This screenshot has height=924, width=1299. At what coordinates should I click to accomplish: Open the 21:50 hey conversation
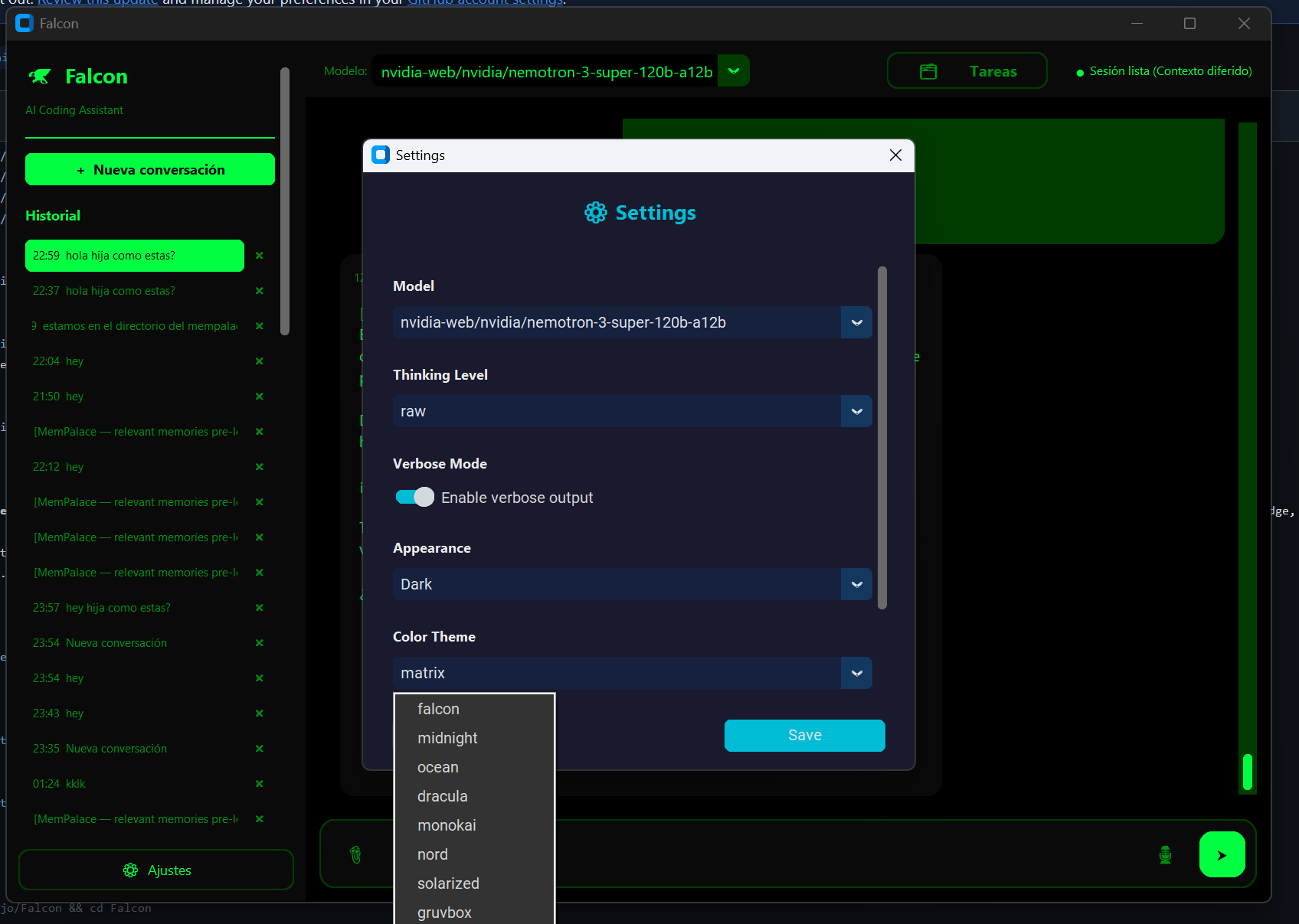[135, 397]
